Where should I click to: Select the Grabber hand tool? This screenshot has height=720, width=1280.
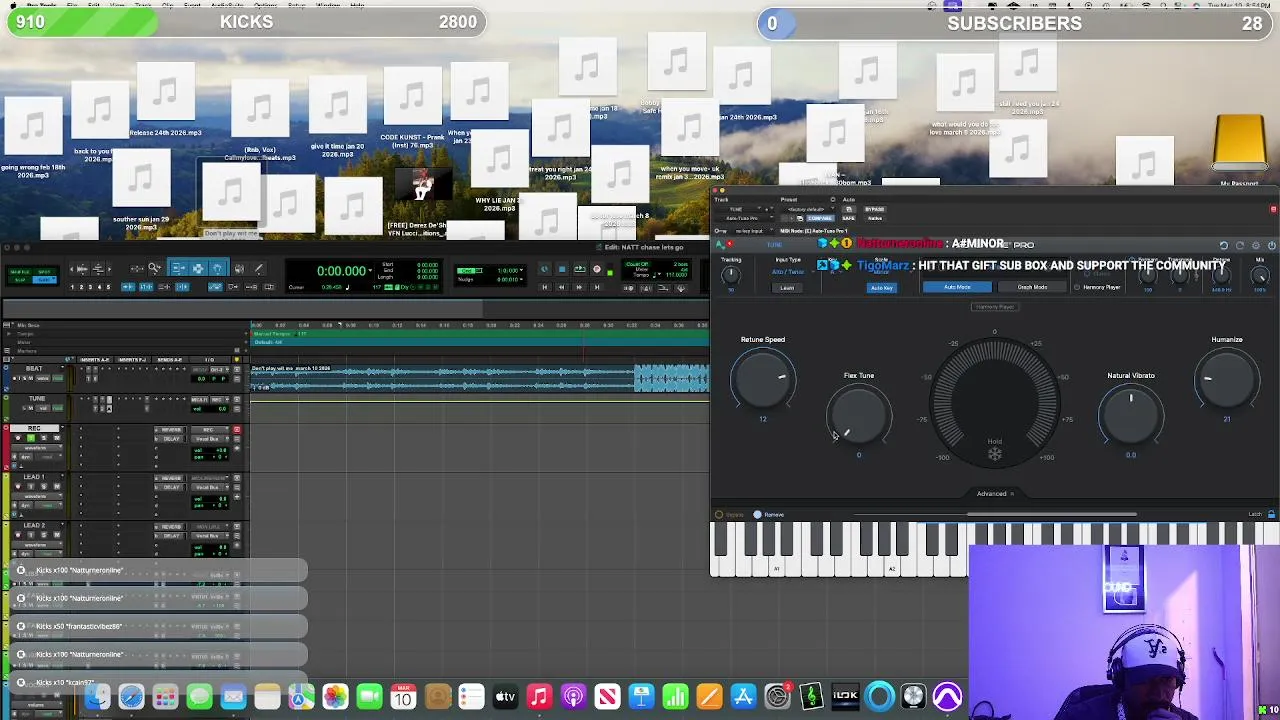click(x=218, y=268)
